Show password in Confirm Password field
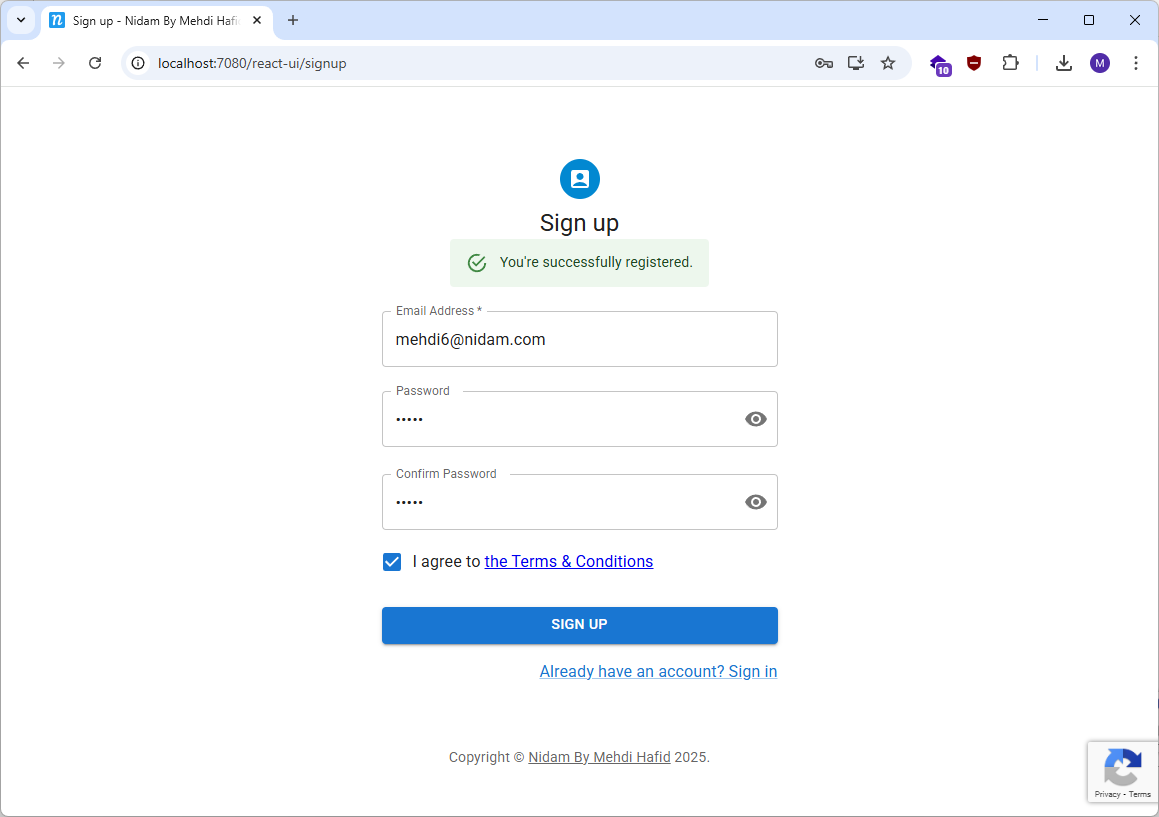 (756, 502)
